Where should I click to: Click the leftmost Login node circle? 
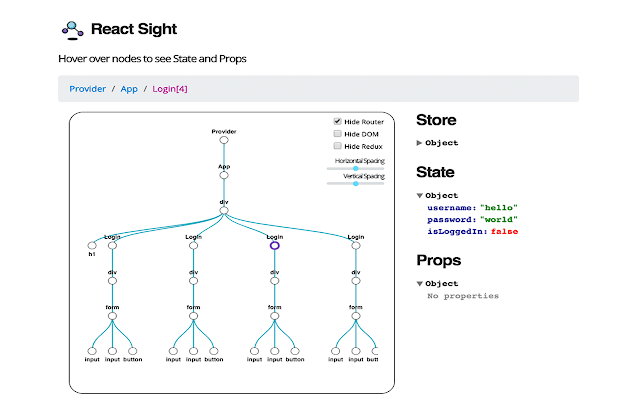point(112,243)
